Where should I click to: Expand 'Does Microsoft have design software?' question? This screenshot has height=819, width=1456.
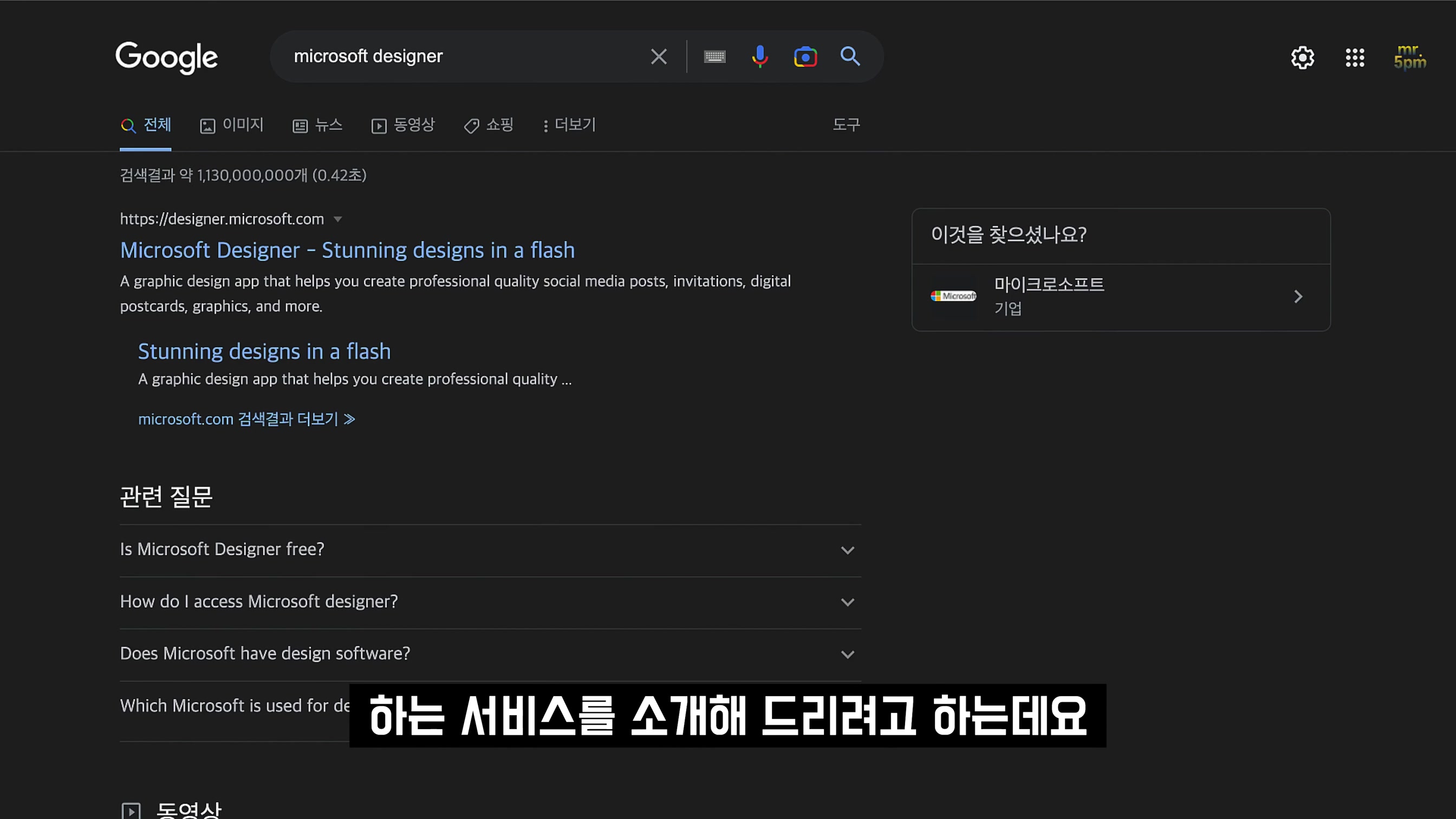(x=490, y=654)
